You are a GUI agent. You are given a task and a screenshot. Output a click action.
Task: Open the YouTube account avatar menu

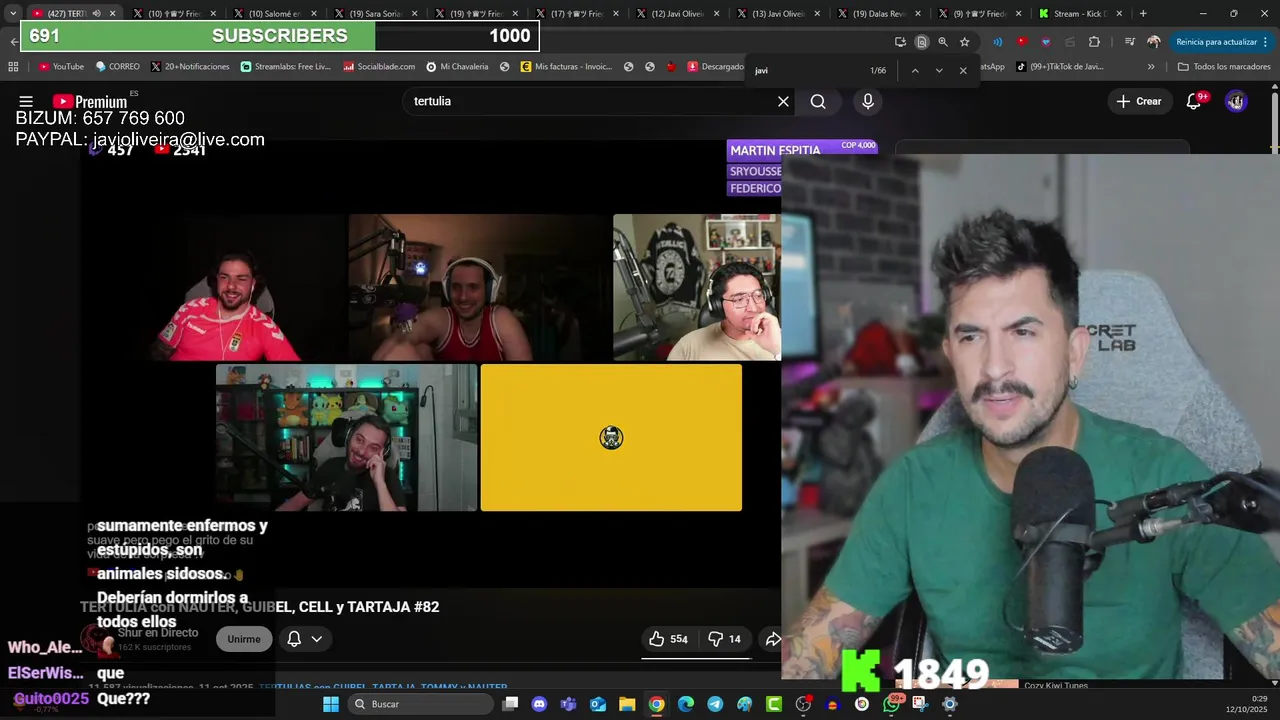tap(1236, 101)
